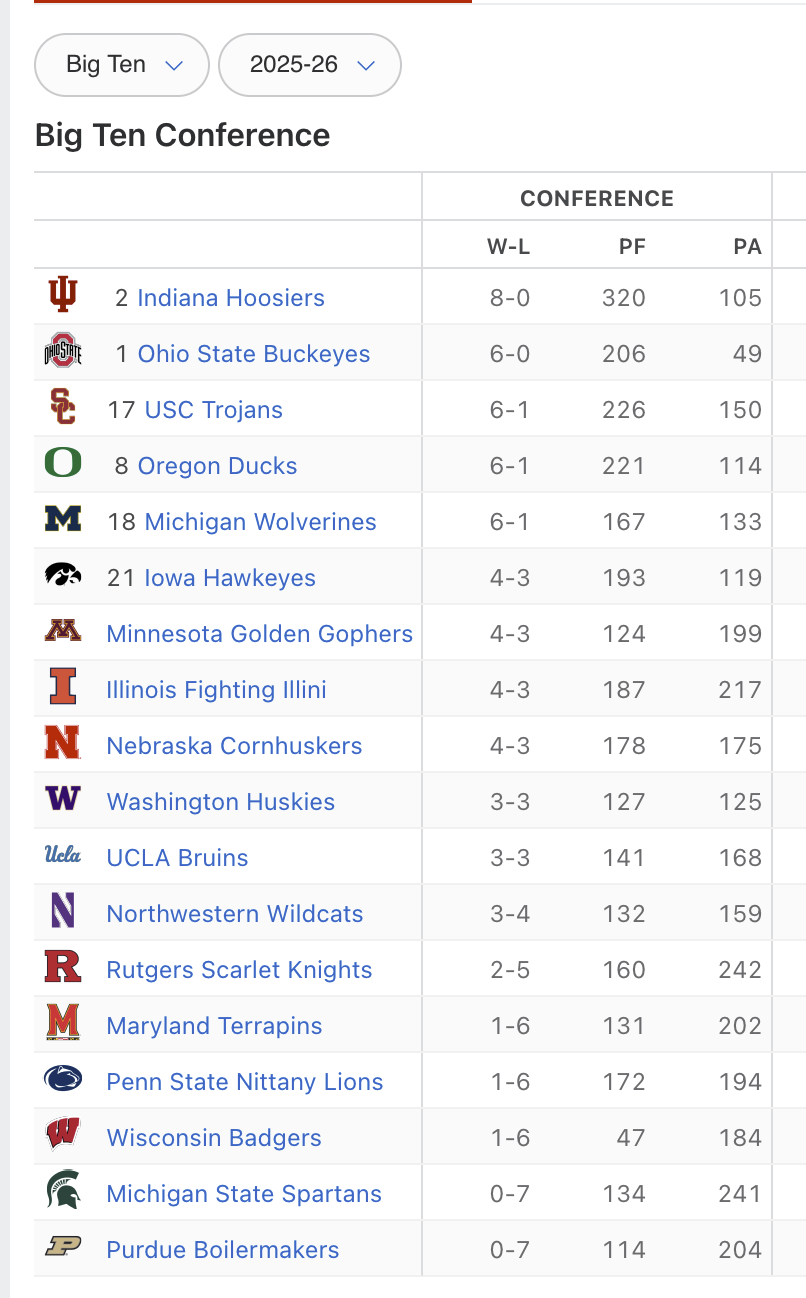The width and height of the screenshot is (806, 1298).
Task: Click the Wisconsin Badgers W logo
Action: [x=63, y=1136]
